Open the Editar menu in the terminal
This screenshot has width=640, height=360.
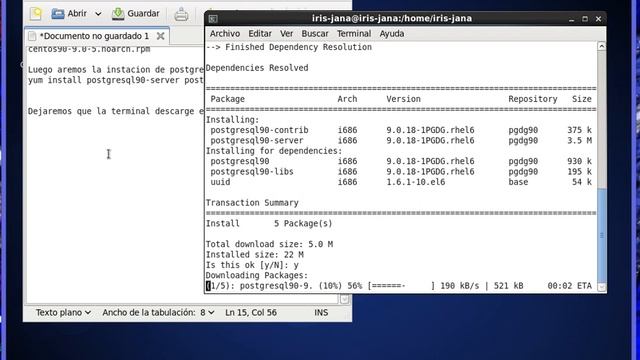pos(260,33)
